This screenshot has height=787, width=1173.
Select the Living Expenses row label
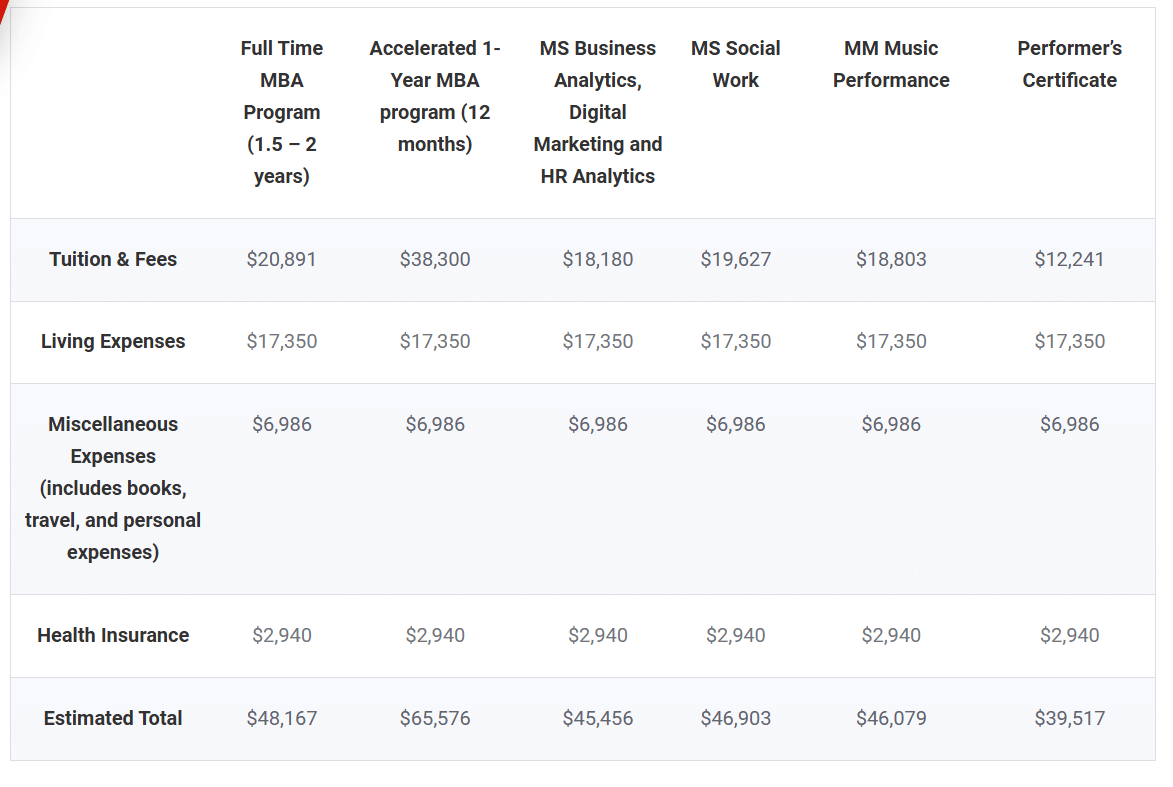click(x=113, y=341)
